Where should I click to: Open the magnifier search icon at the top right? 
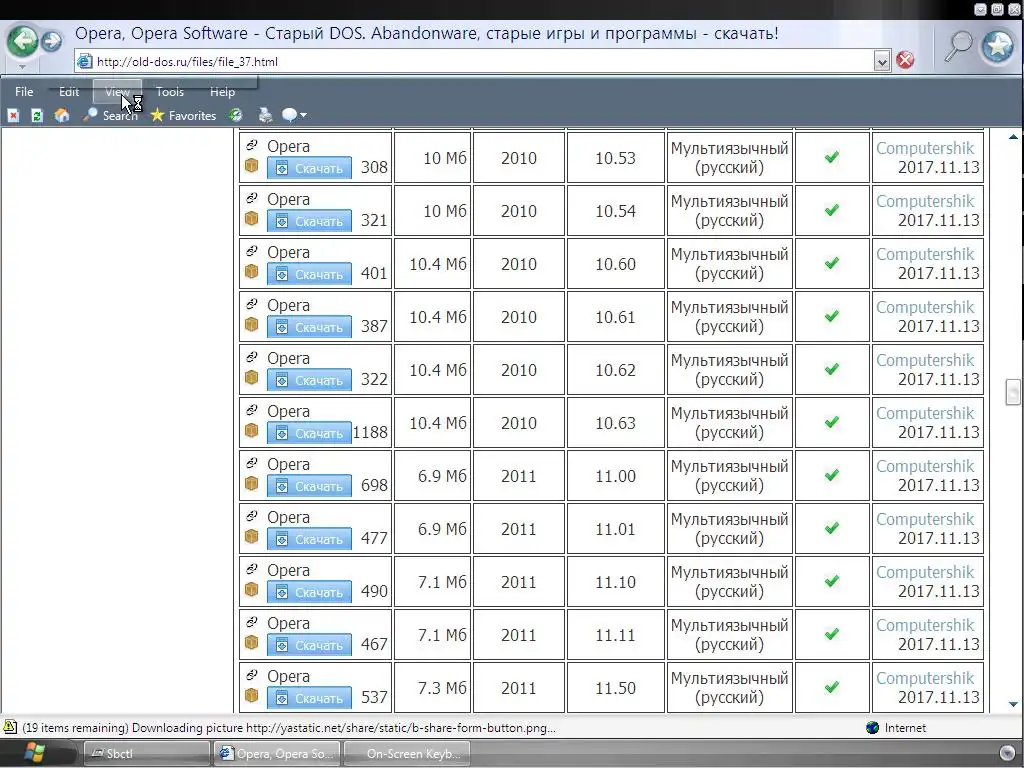pos(959,46)
